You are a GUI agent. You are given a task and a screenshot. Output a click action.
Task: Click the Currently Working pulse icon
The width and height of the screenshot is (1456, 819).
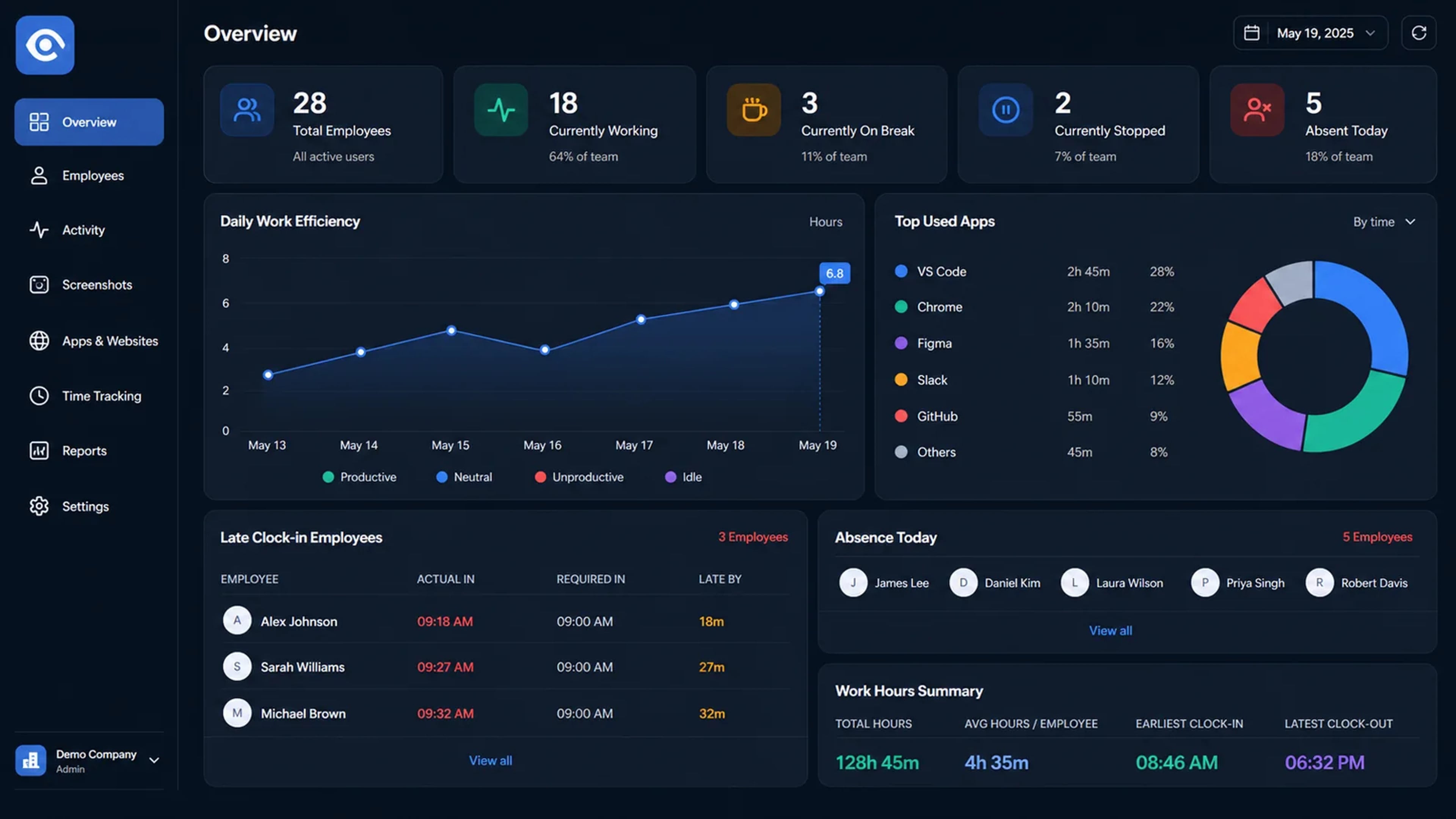click(501, 110)
